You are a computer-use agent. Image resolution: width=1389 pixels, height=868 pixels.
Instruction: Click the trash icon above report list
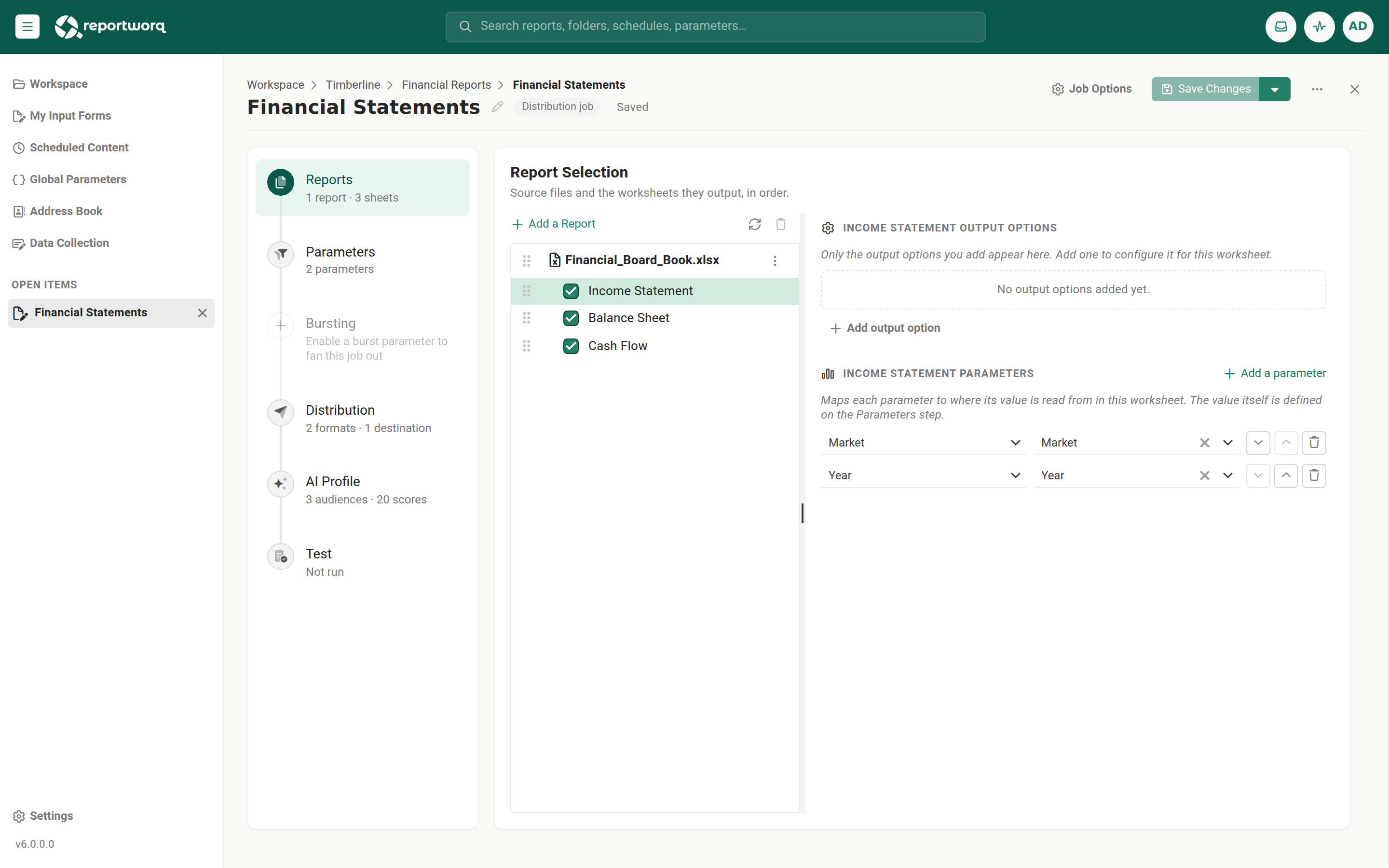781,224
